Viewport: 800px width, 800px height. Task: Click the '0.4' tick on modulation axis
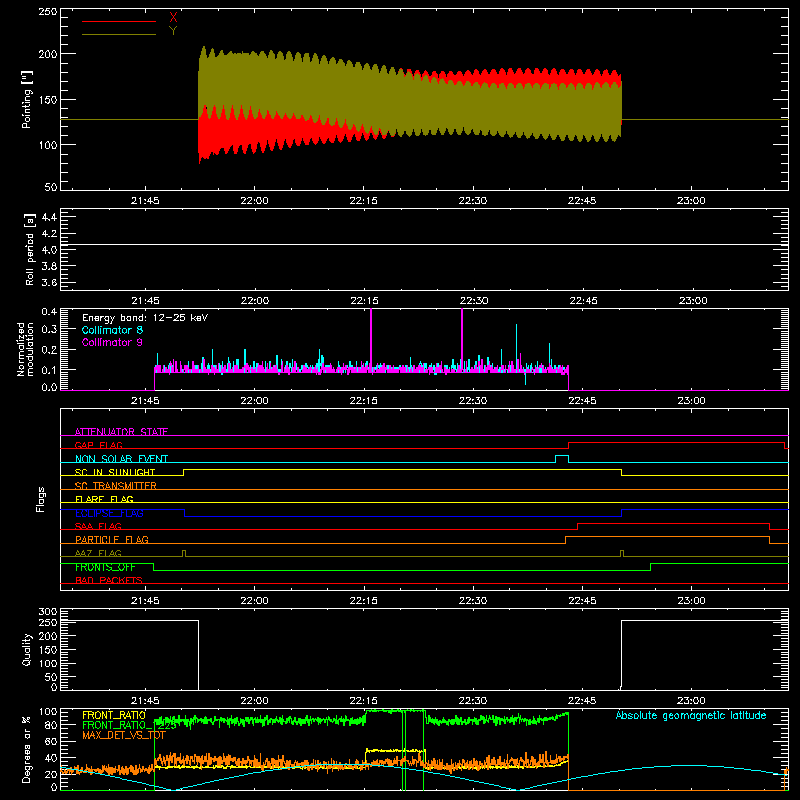tap(49, 311)
